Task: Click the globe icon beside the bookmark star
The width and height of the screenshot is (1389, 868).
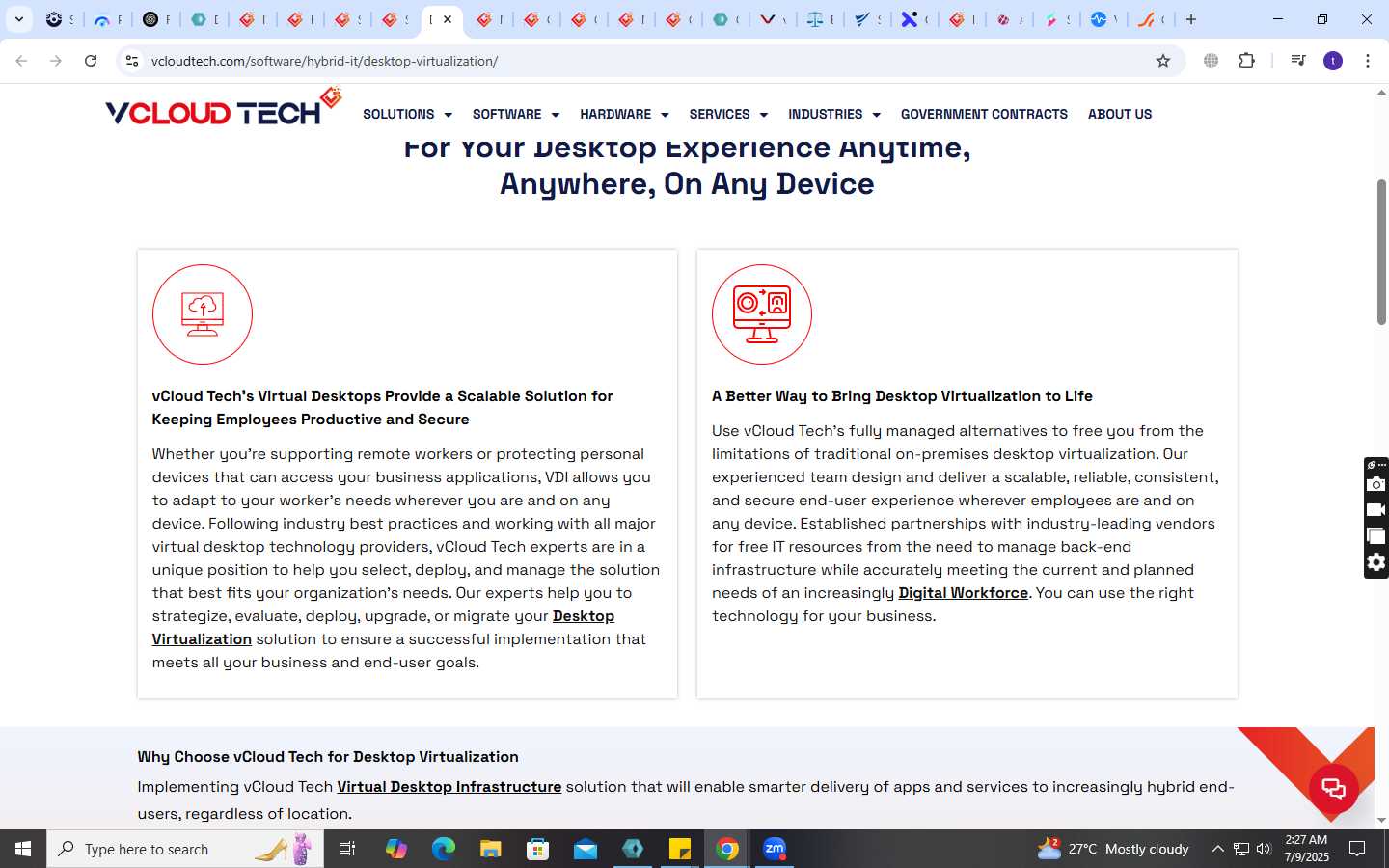Action: 1212,61
